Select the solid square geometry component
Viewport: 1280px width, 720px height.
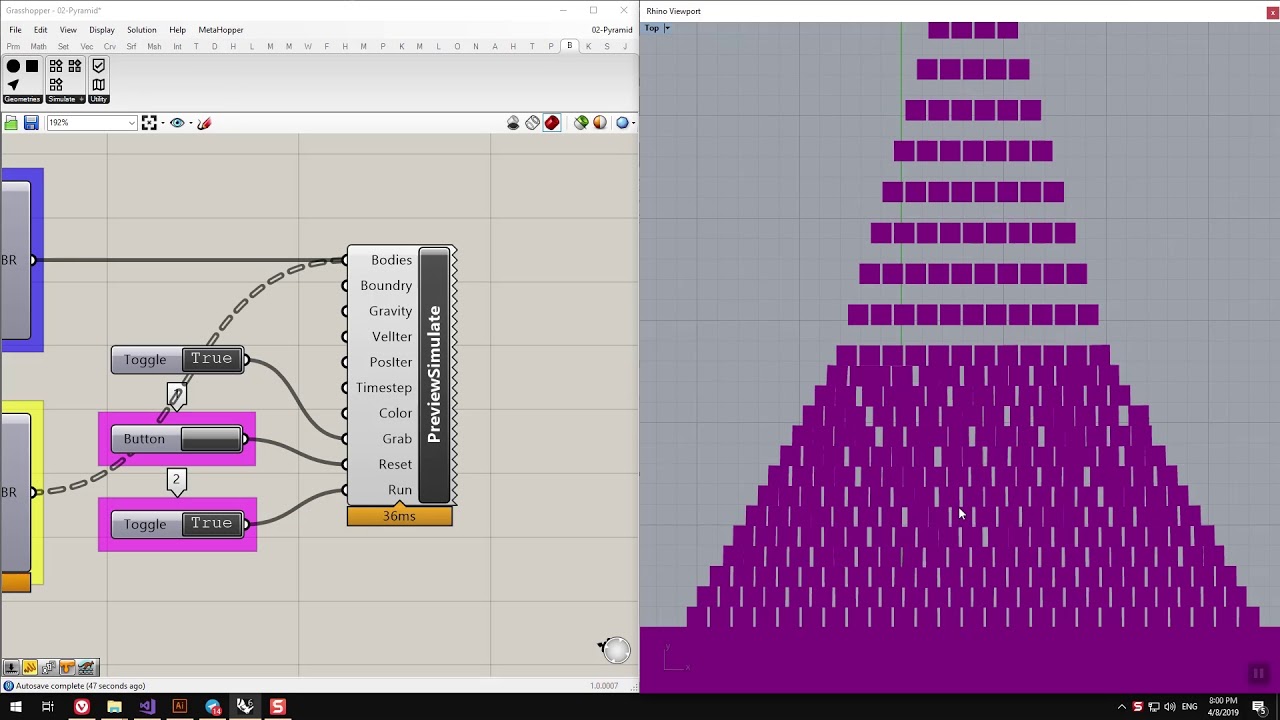pos(32,66)
